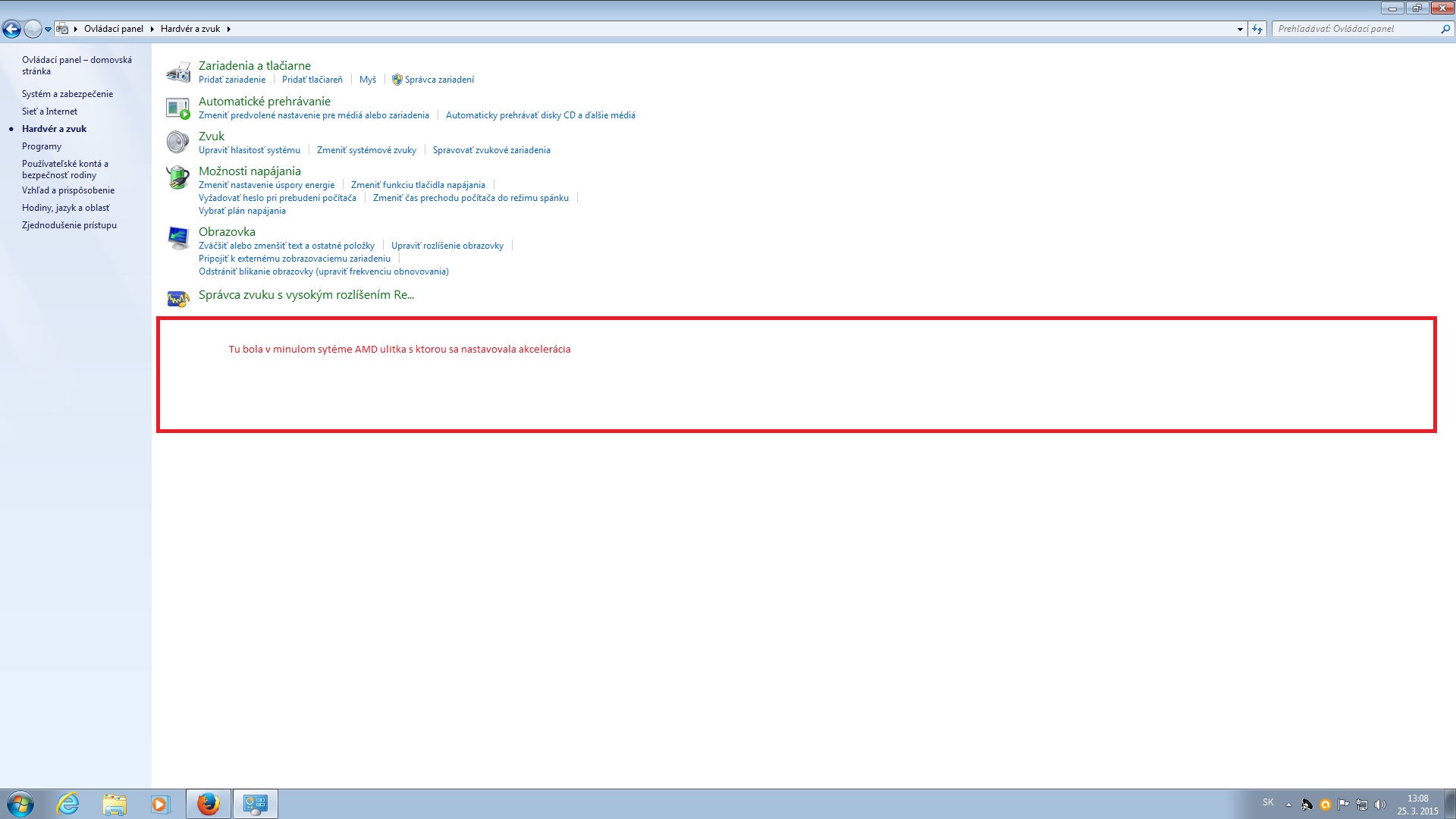Expand the address bar history dropdown
Screen dimensions: 1456x819
tap(1240, 29)
